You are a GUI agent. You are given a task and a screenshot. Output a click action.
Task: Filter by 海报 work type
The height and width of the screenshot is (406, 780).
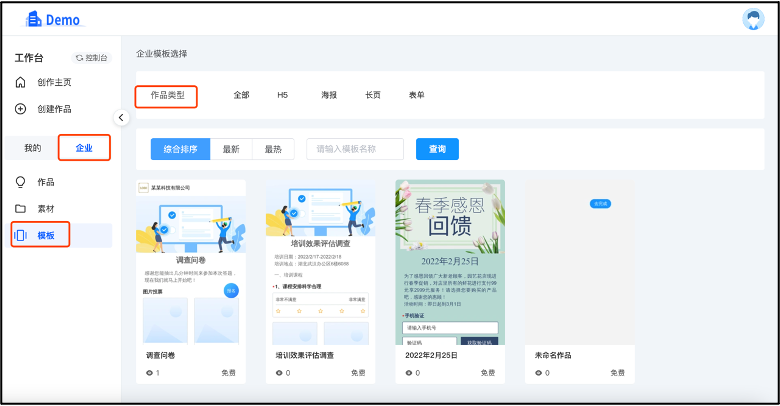[329, 95]
